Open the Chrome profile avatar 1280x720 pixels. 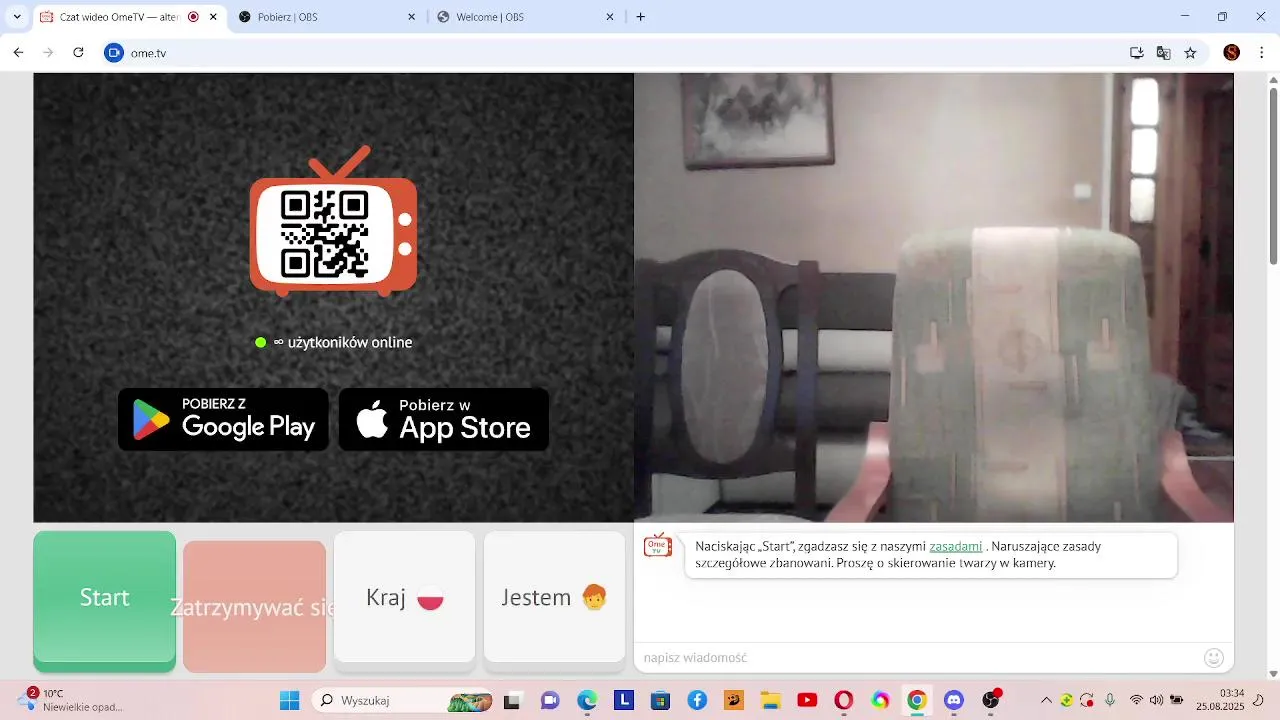[x=1232, y=53]
